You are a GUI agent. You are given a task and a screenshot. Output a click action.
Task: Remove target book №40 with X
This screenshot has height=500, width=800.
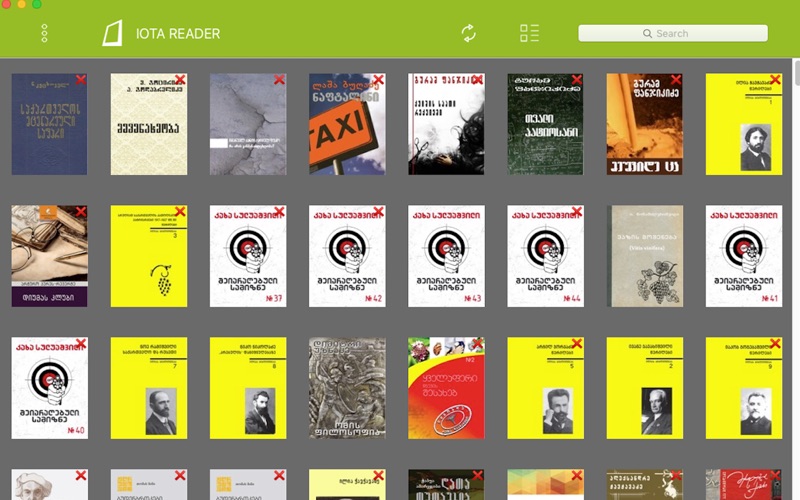81,343
